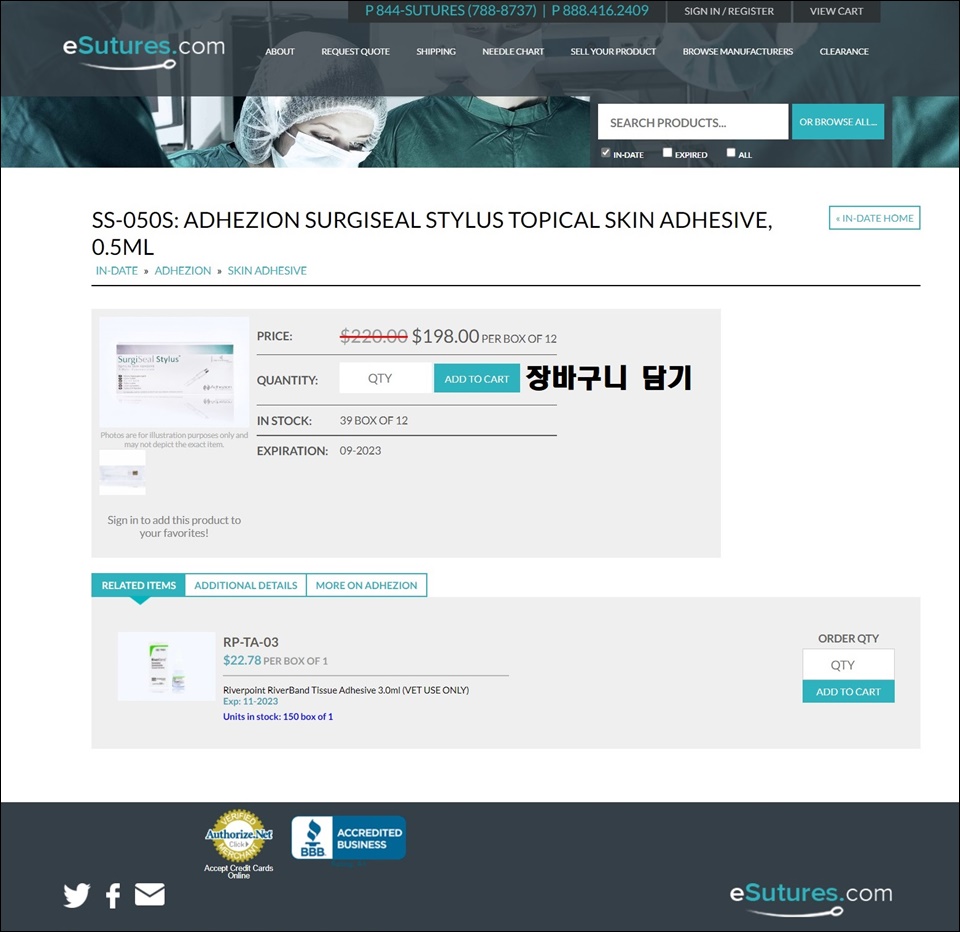This screenshot has width=960, height=932.
Task: Toggle the IN-DATE search checkbox
Action: coord(606,152)
